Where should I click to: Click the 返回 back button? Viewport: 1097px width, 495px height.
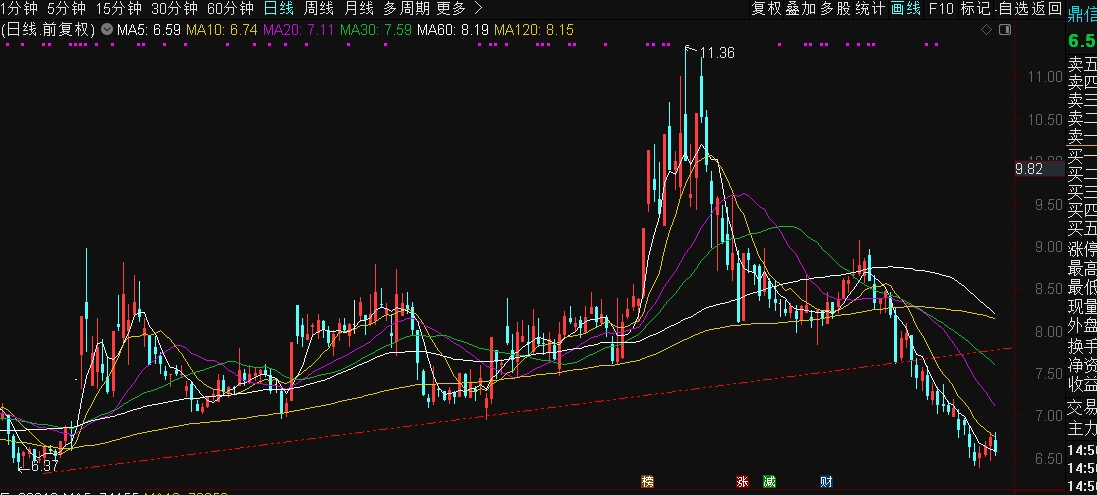tap(1047, 8)
